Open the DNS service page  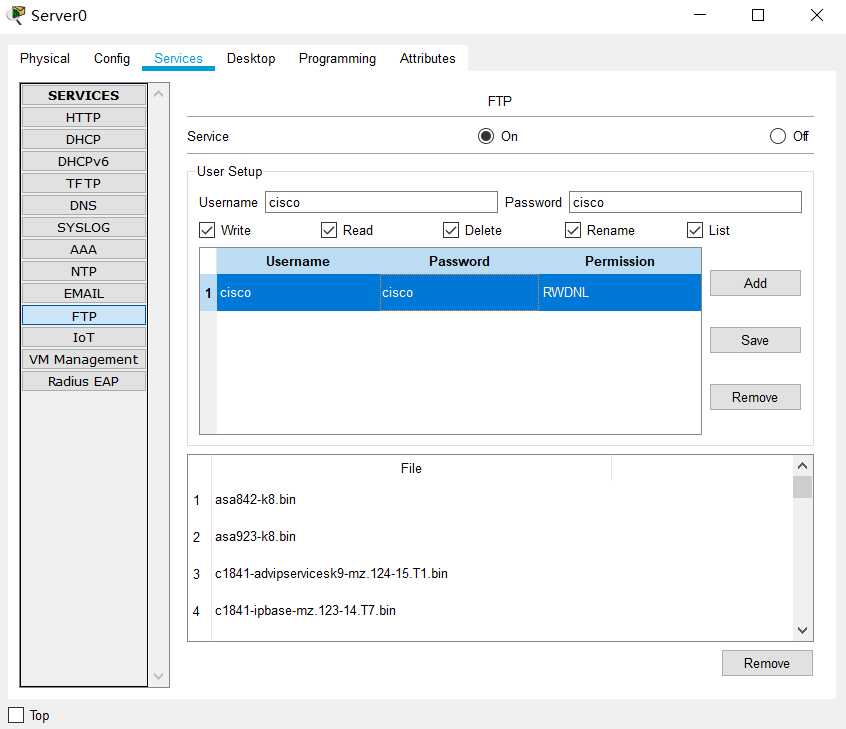[84, 206]
